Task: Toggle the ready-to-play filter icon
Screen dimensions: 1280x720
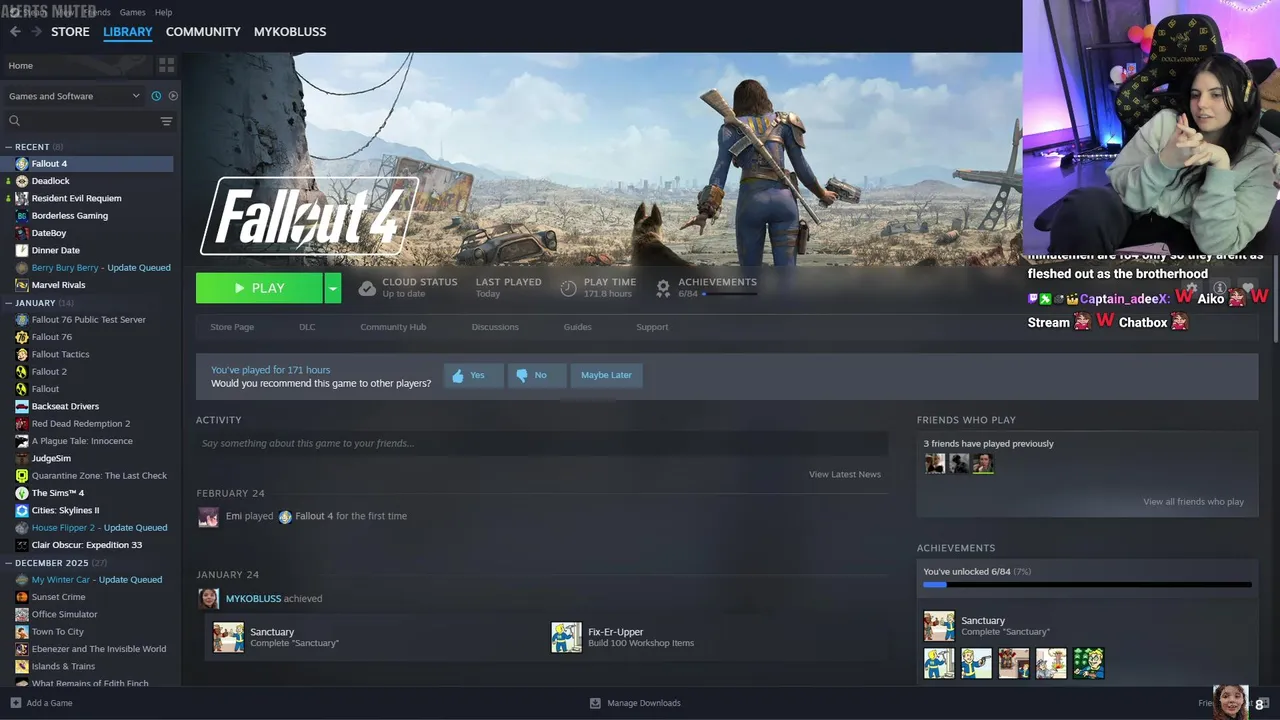Action: point(173,96)
